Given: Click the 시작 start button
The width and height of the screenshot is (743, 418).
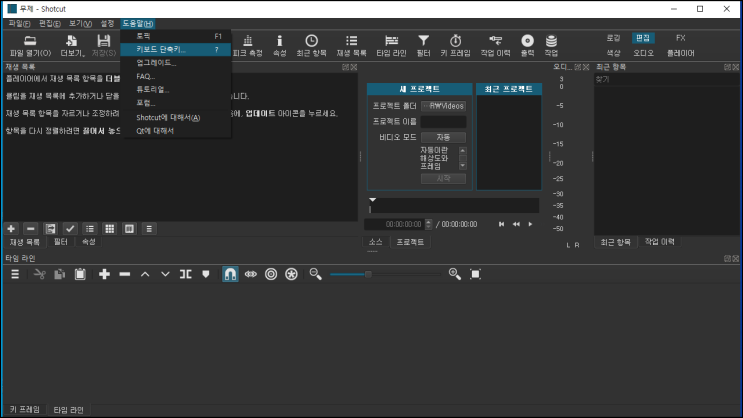Looking at the screenshot, I should point(444,179).
